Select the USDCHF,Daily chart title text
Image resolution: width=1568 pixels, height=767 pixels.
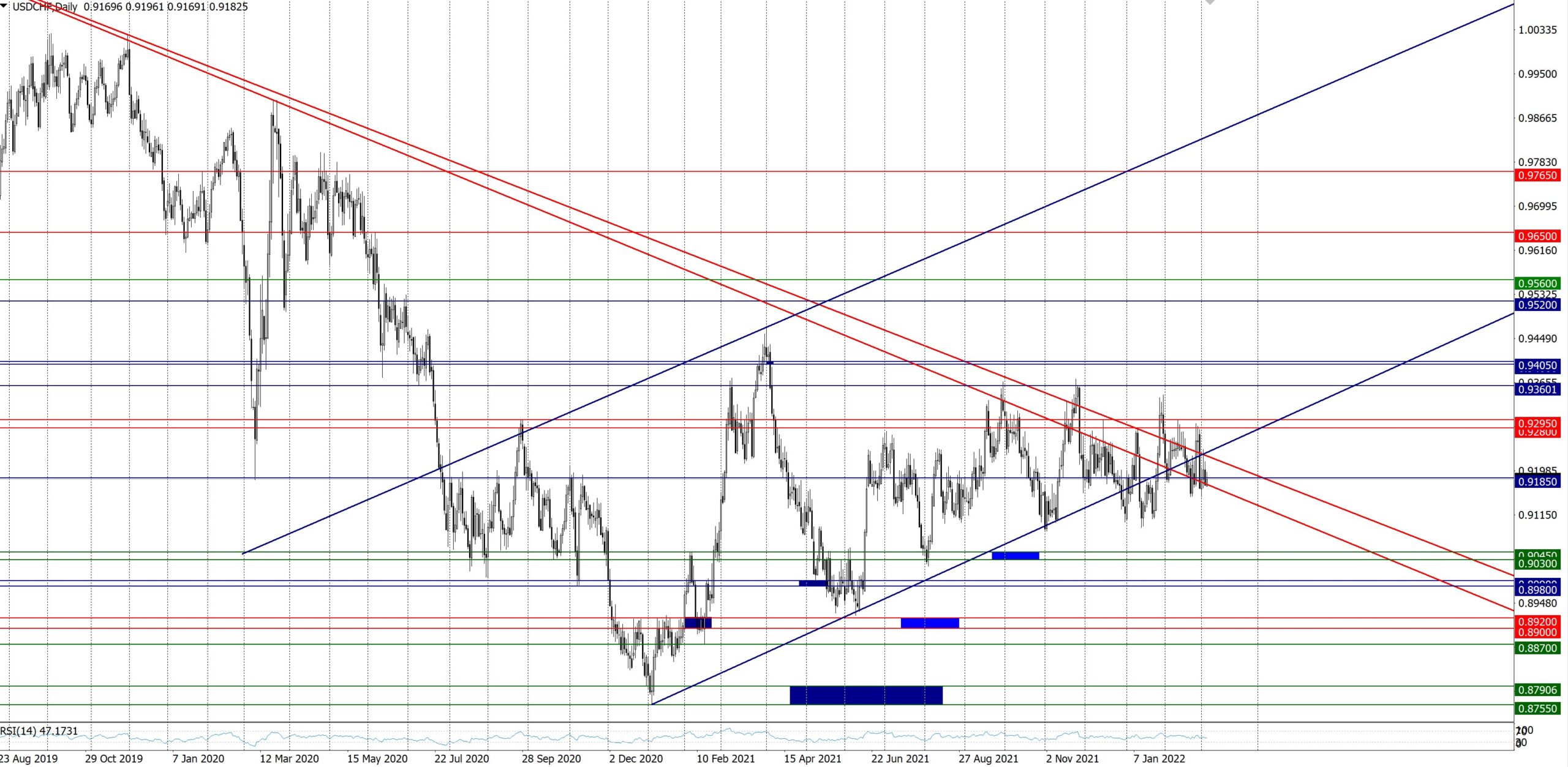click(45, 7)
